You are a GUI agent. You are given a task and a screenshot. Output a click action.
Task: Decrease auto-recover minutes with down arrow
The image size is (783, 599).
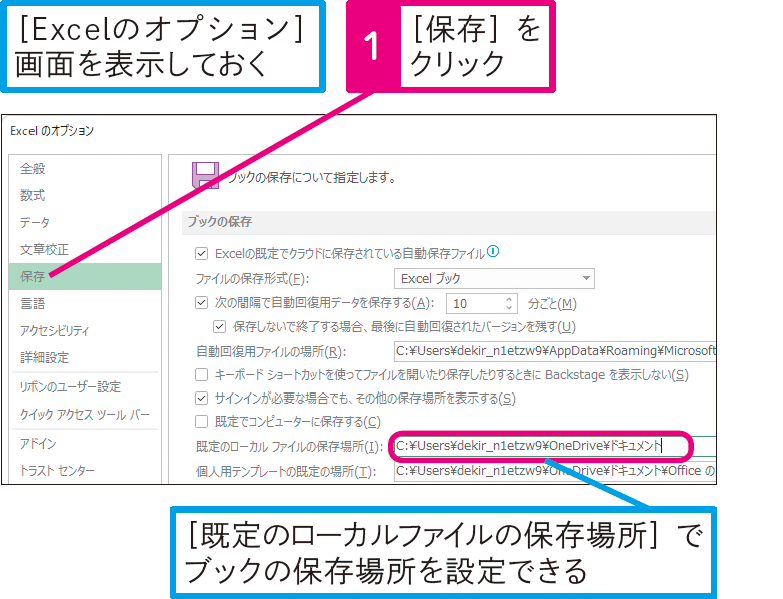pos(509,307)
